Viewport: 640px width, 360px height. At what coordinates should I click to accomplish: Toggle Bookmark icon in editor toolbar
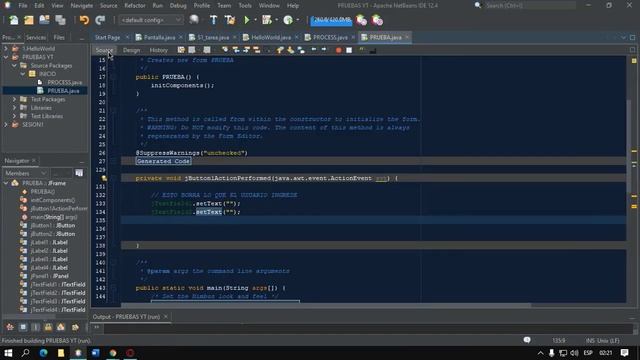[301, 50]
